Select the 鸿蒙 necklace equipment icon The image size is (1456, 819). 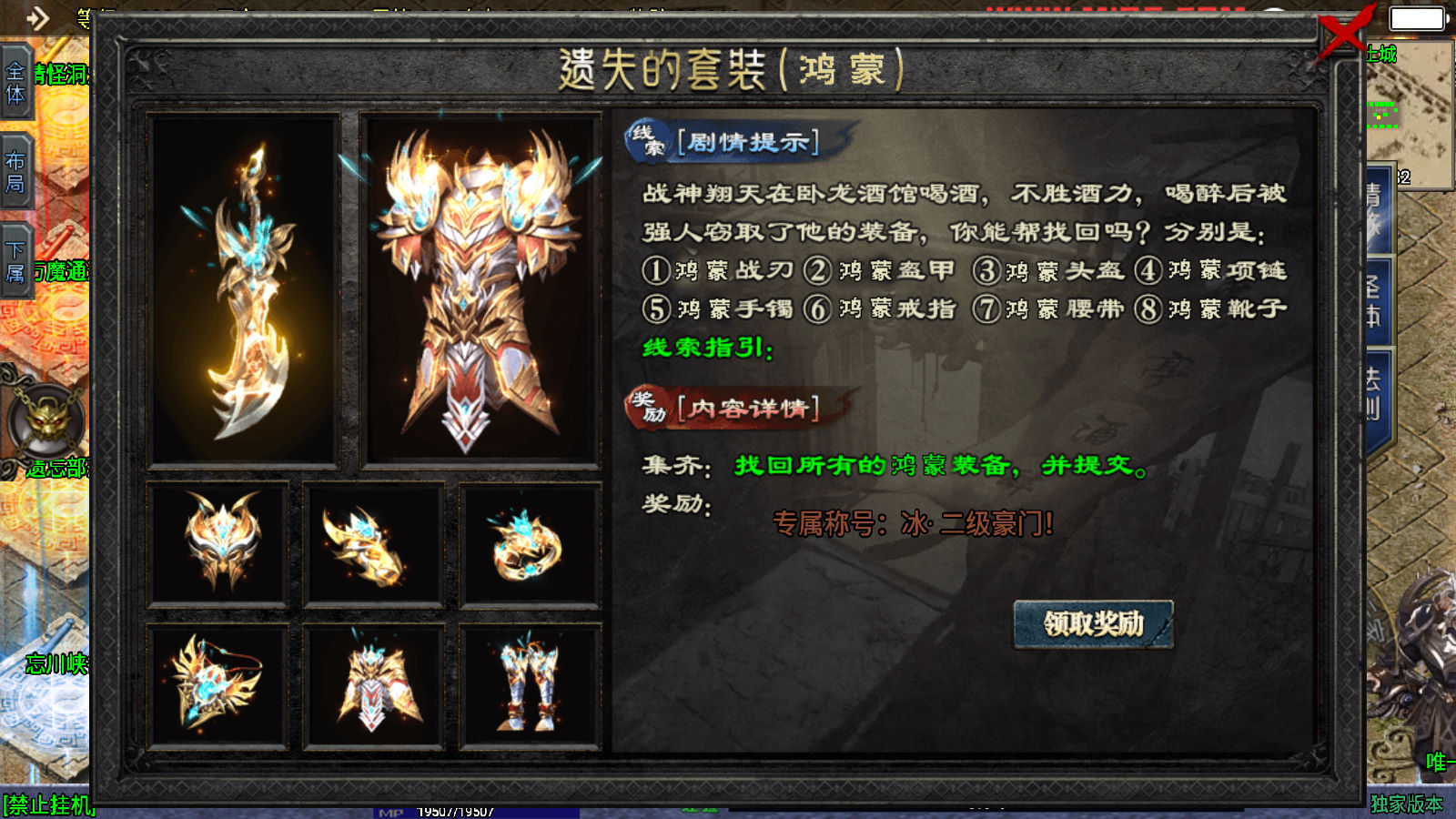(218, 686)
